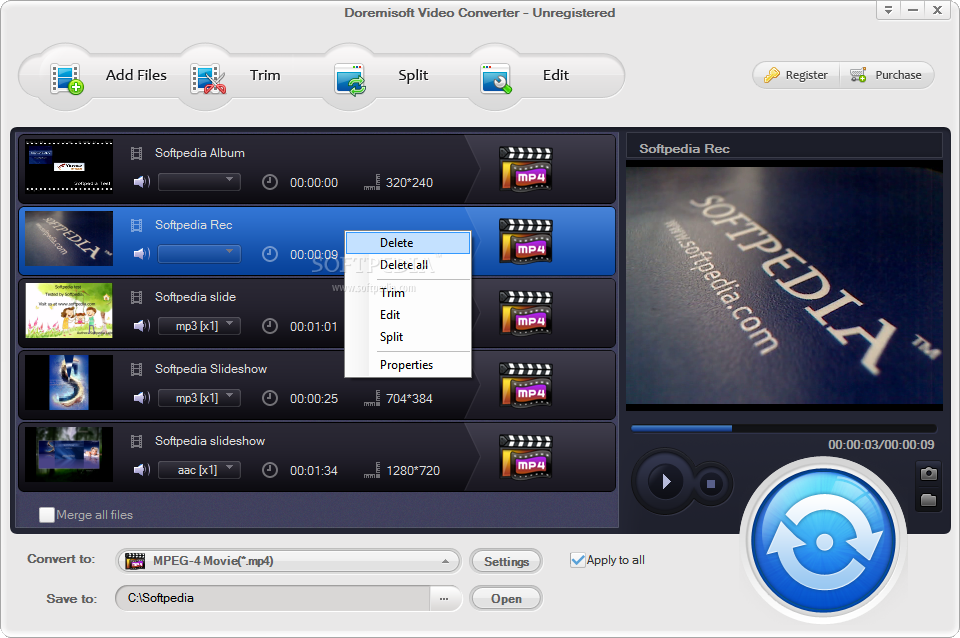Screen dimensions: 960x638
Task: Seek on the preview progress bar
Action: (x=784, y=429)
